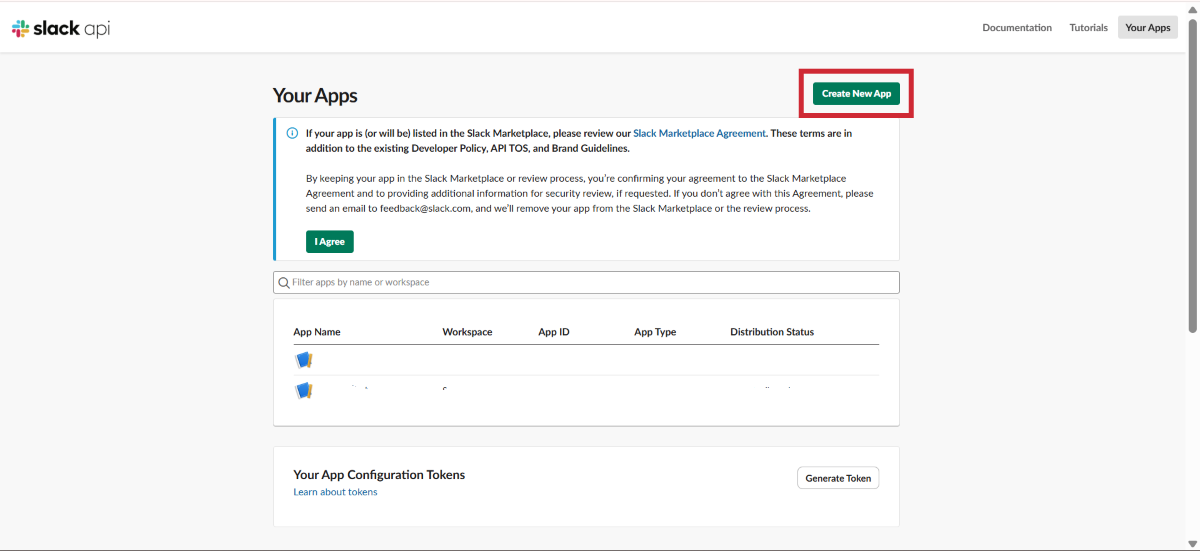Open the Tutorials menu item
The width and height of the screenshot is (1200, 551).
pos(1088,28)
